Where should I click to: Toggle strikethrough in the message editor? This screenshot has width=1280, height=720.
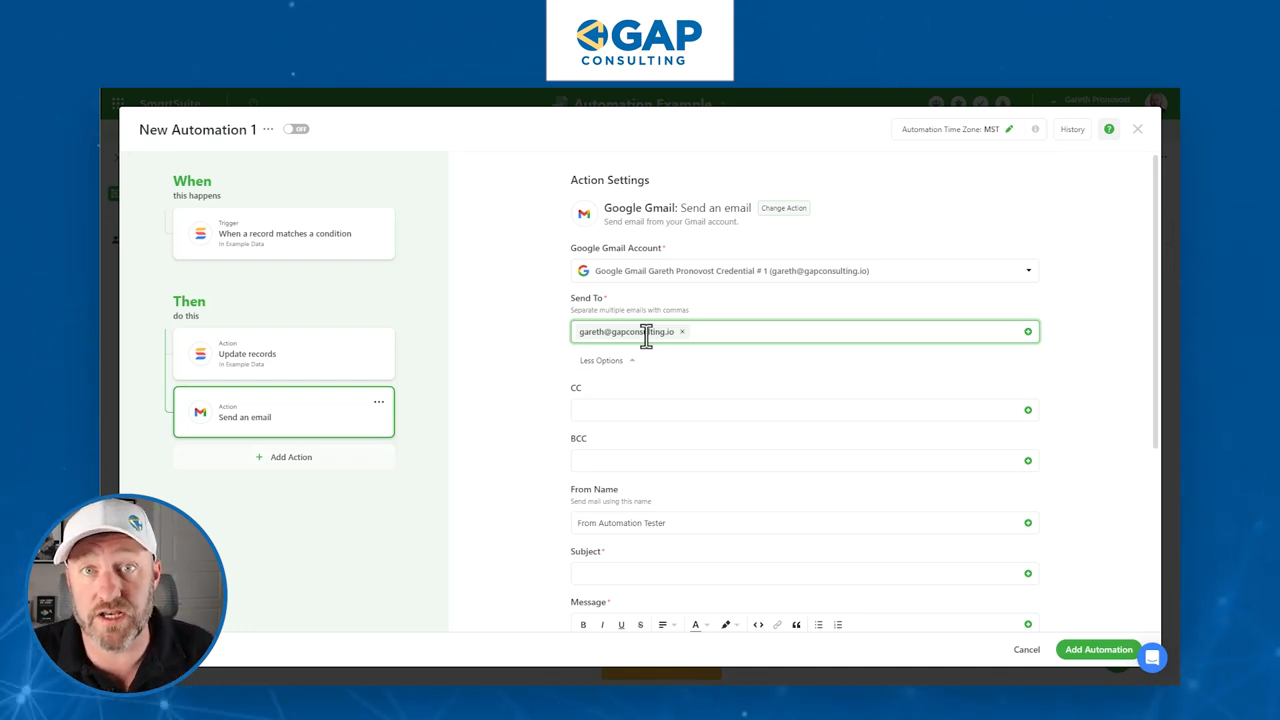pyautogui.click(x=641, y=625)
